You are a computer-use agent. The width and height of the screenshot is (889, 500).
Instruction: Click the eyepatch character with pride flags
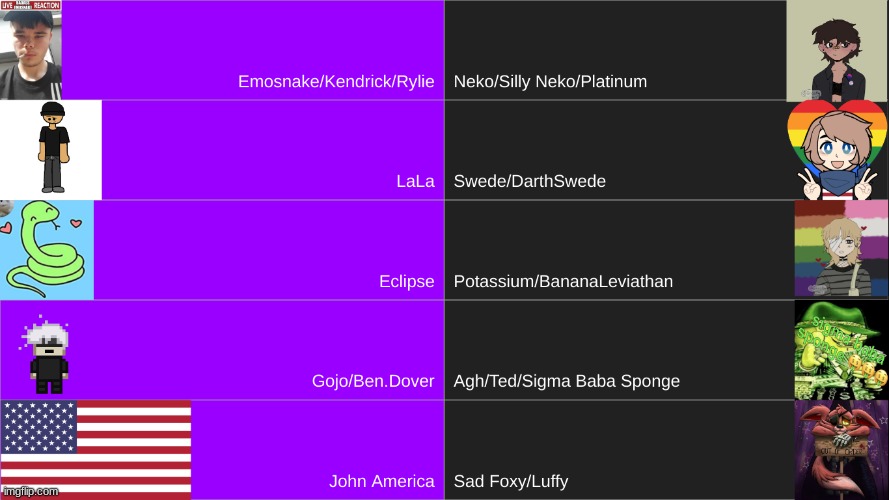point(841,249)
